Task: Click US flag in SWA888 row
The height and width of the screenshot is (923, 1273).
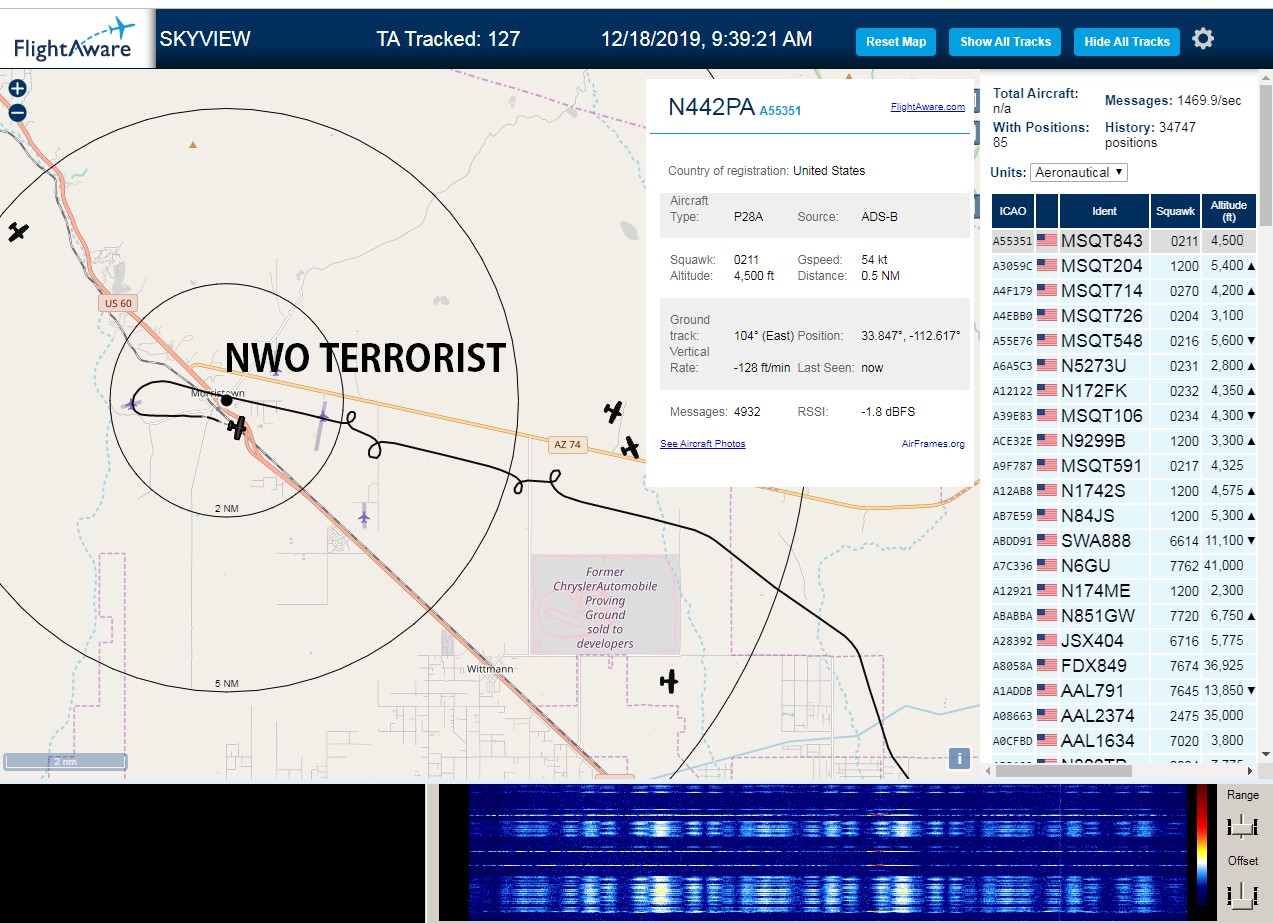Action: pyautogui.click(x=1047, y=541)
